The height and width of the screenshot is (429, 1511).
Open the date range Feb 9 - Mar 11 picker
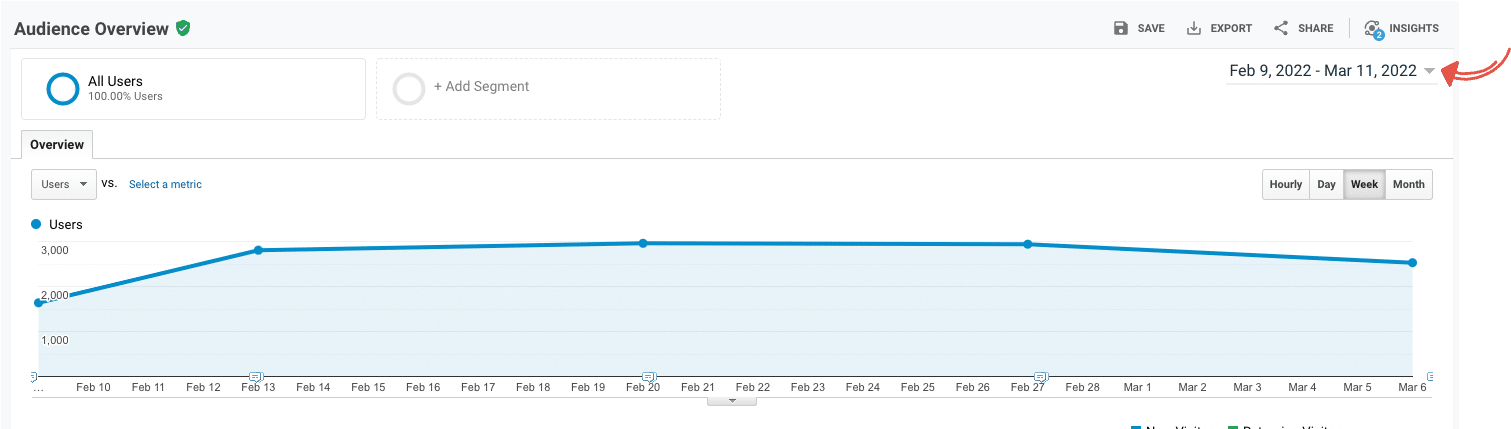tap(1332, 70)
